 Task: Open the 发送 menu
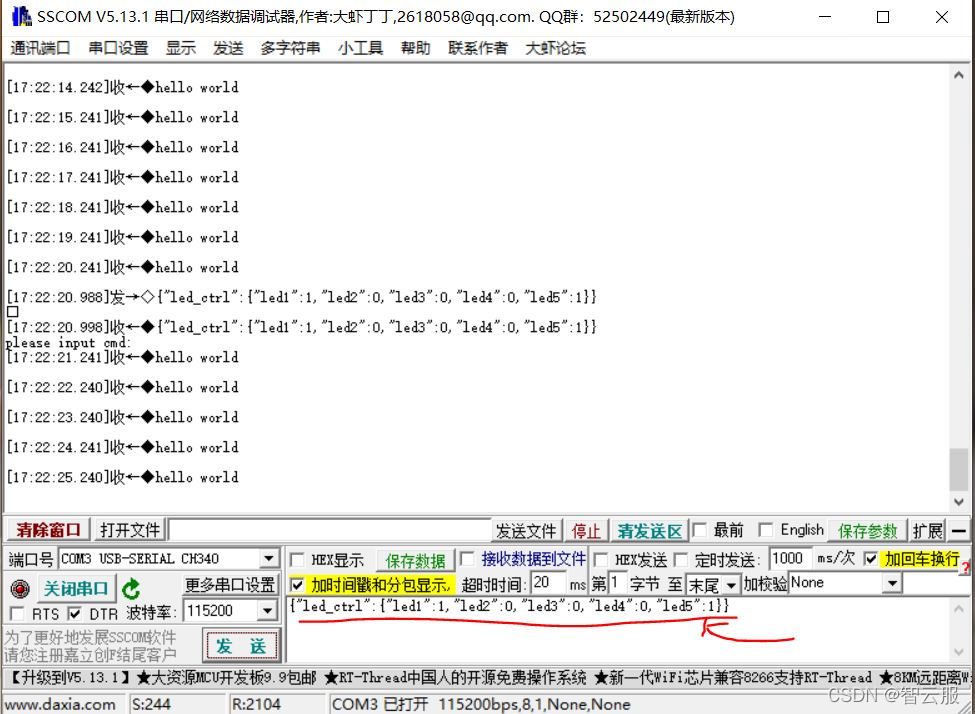(x=228, y=48)
